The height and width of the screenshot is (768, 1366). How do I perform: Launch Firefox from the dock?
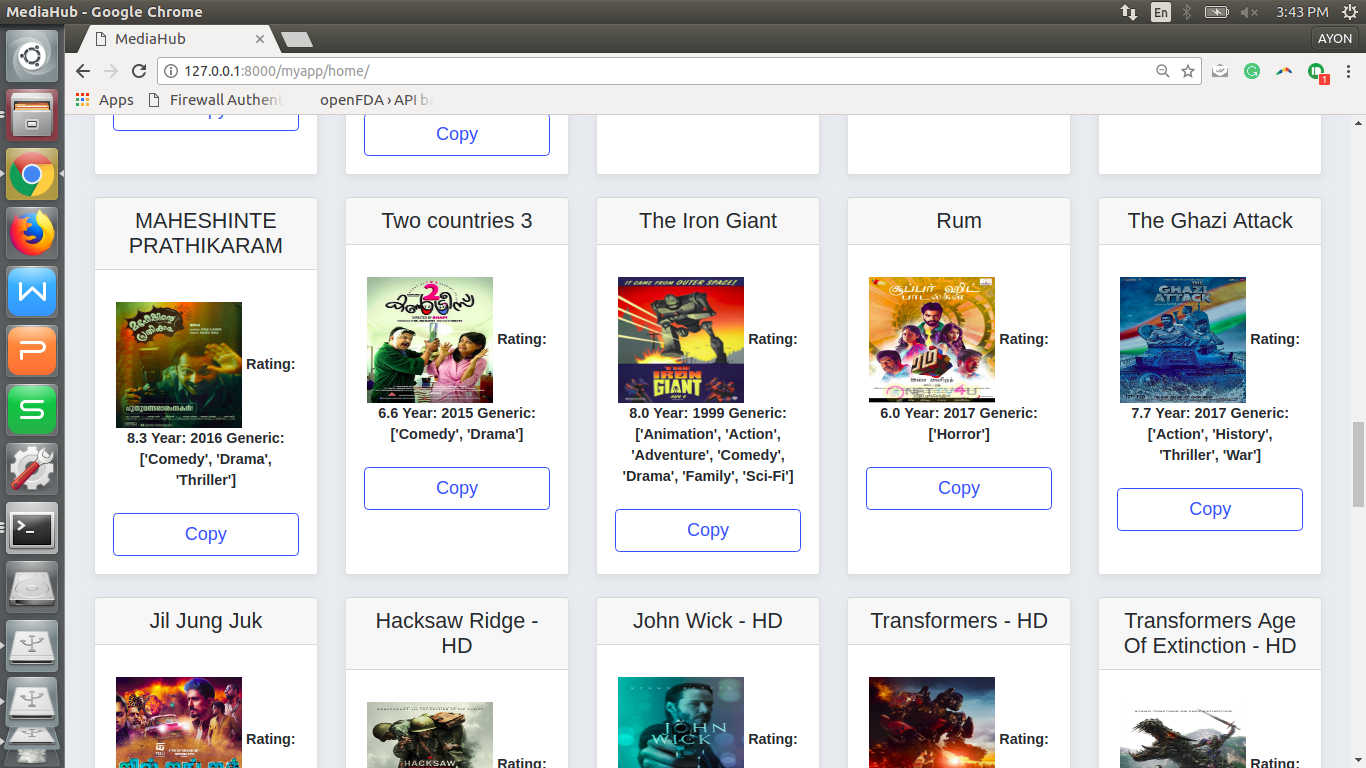[x=32, y=233]
